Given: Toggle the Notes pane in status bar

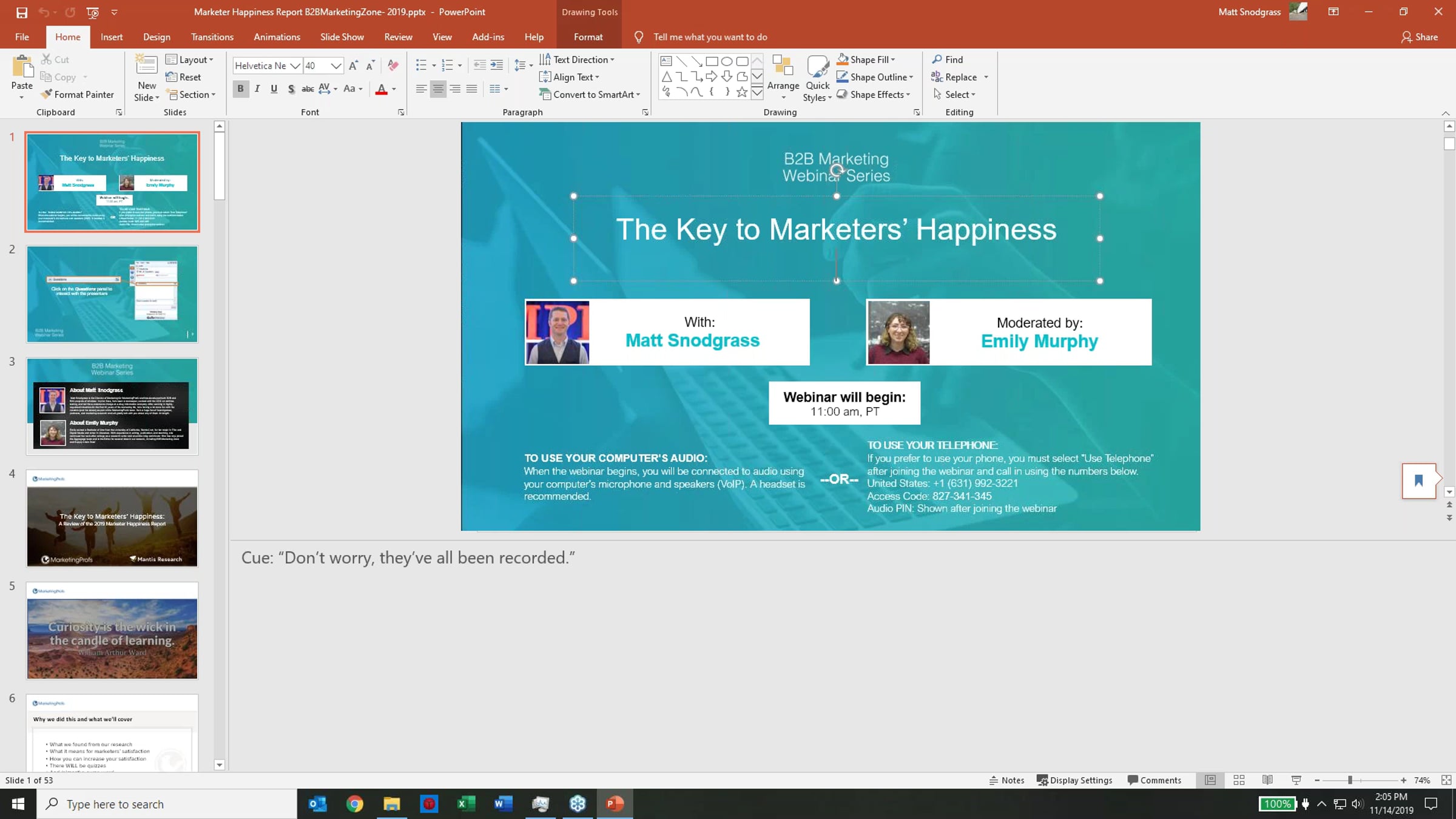Looking at the screenshot, I should (1006, 780).
